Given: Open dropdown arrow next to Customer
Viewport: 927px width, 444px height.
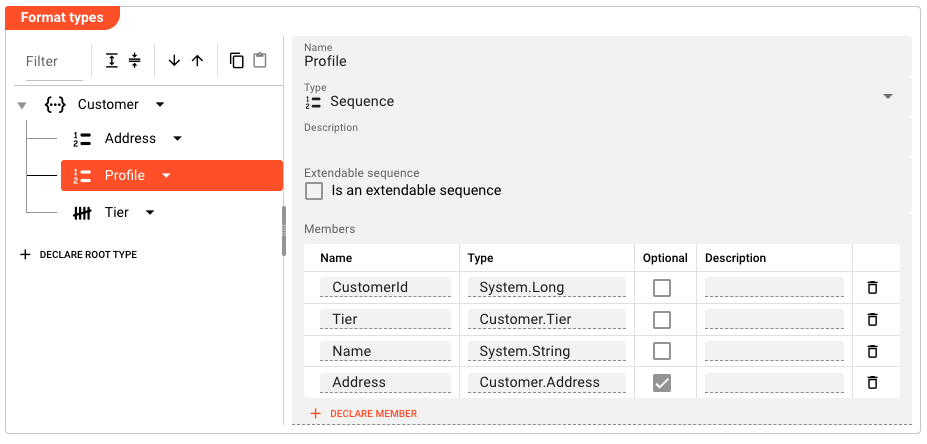Looking at the screenshot, I should (x=160, y=105).
